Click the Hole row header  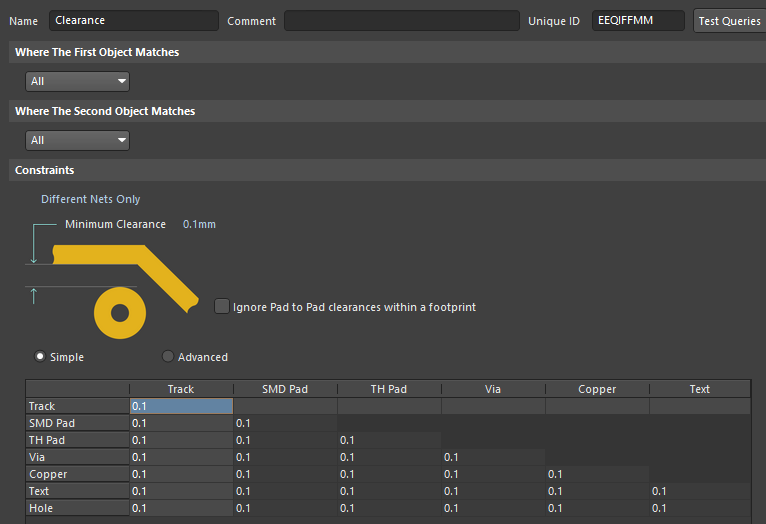pos(77,508)
